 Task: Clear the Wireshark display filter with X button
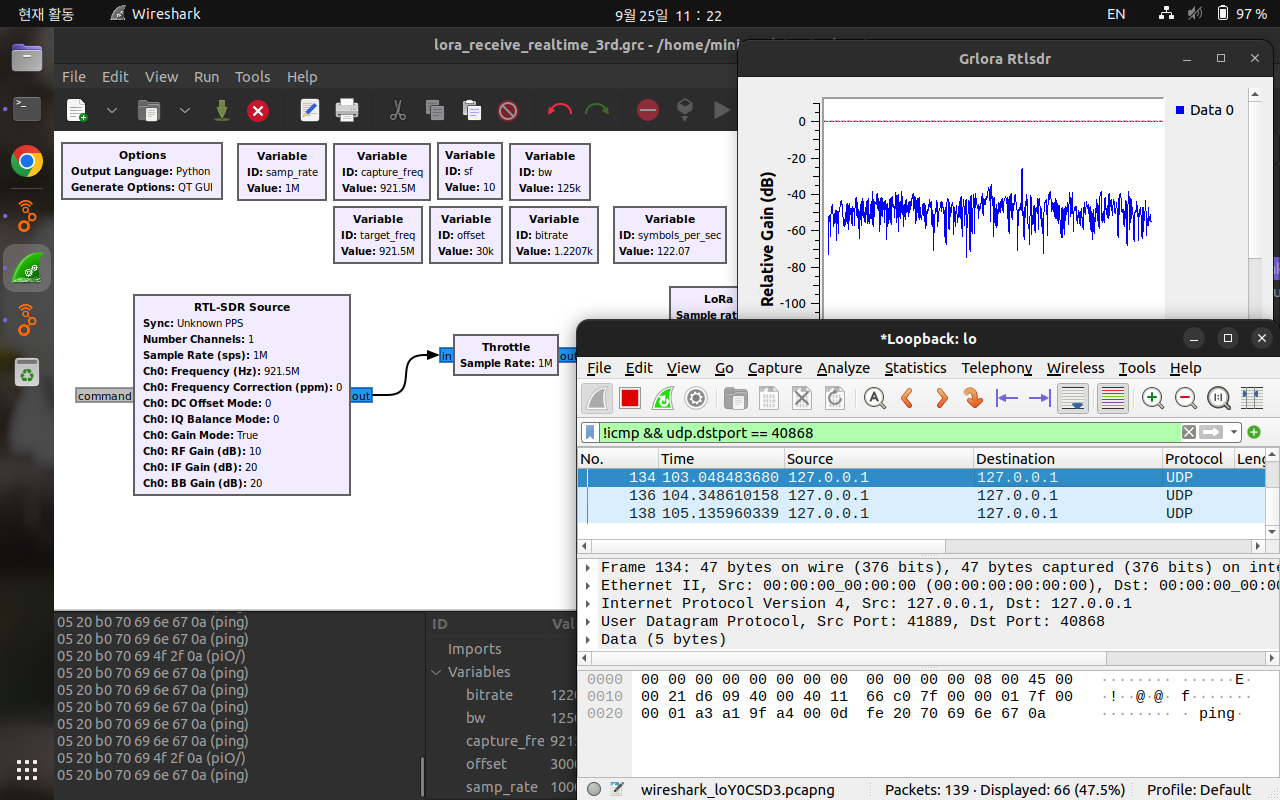[1188, 432]
